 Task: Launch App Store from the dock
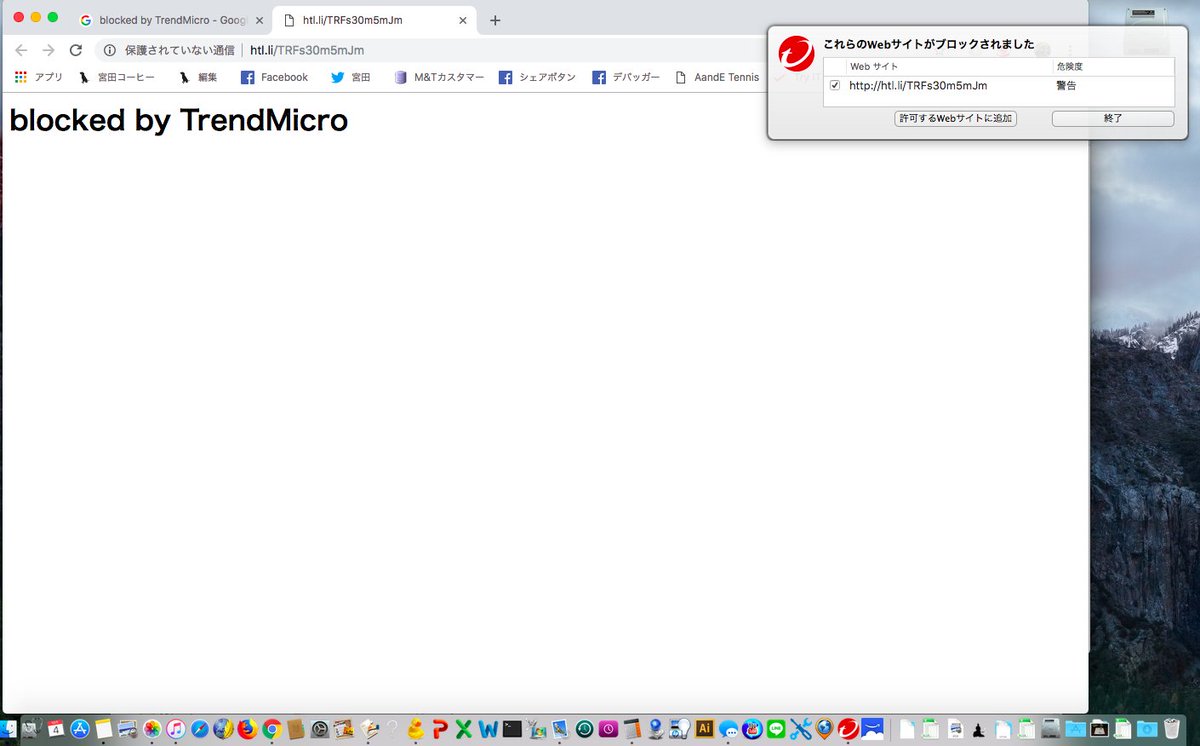click(x=80, y=729)
